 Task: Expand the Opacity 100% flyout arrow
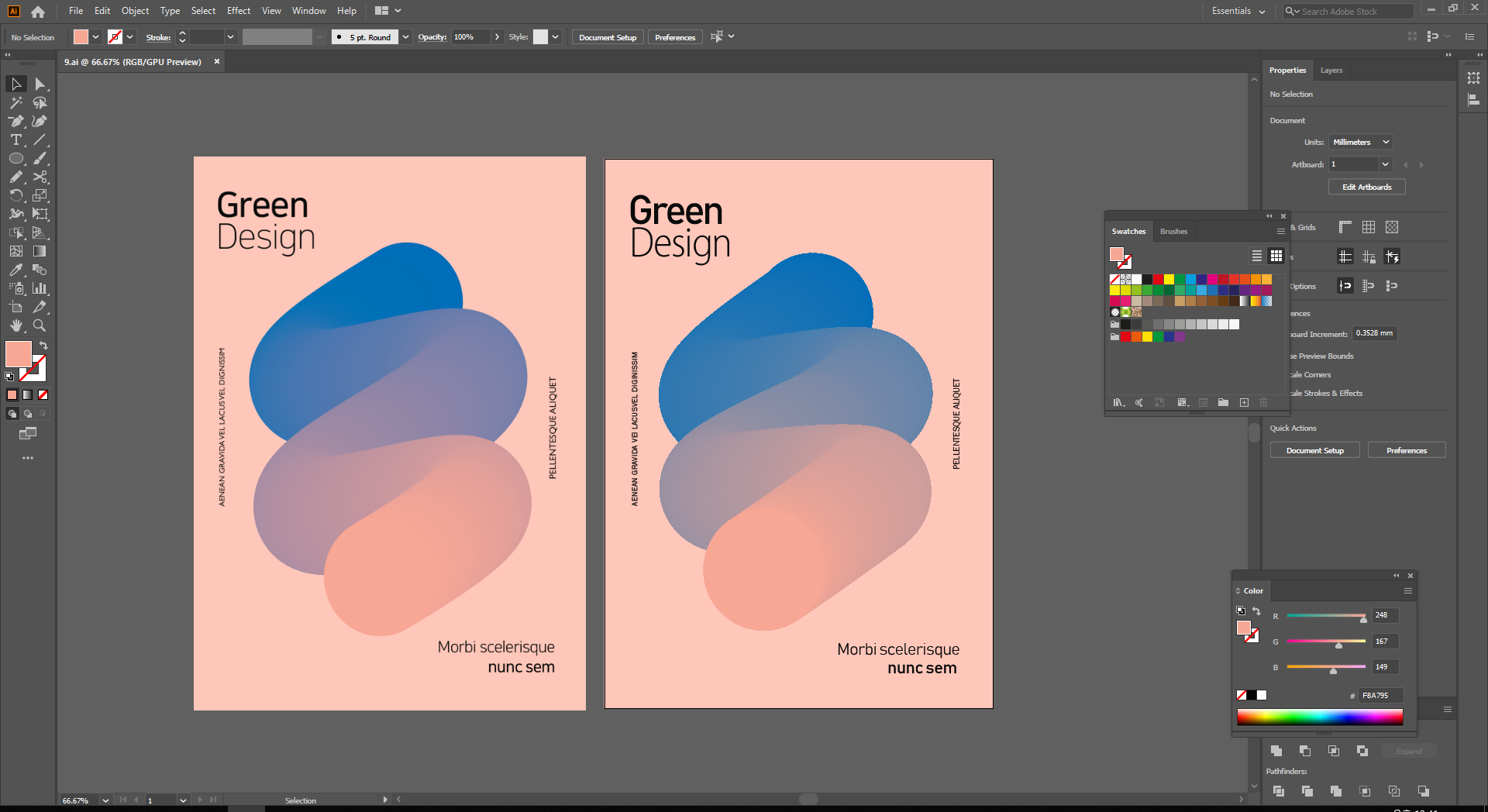point(497,37)
